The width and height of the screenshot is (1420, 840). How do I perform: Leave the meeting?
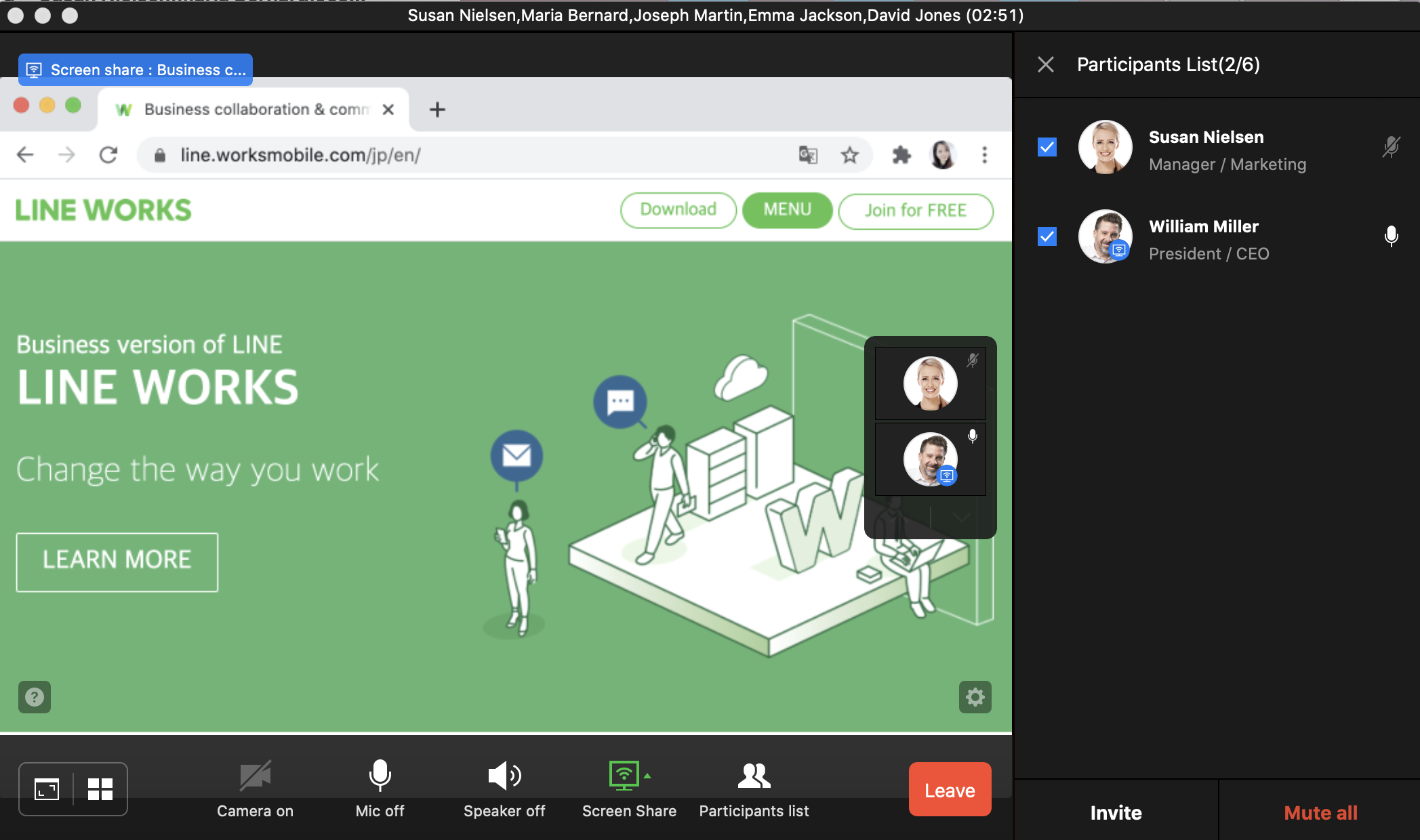pos(950,790)
